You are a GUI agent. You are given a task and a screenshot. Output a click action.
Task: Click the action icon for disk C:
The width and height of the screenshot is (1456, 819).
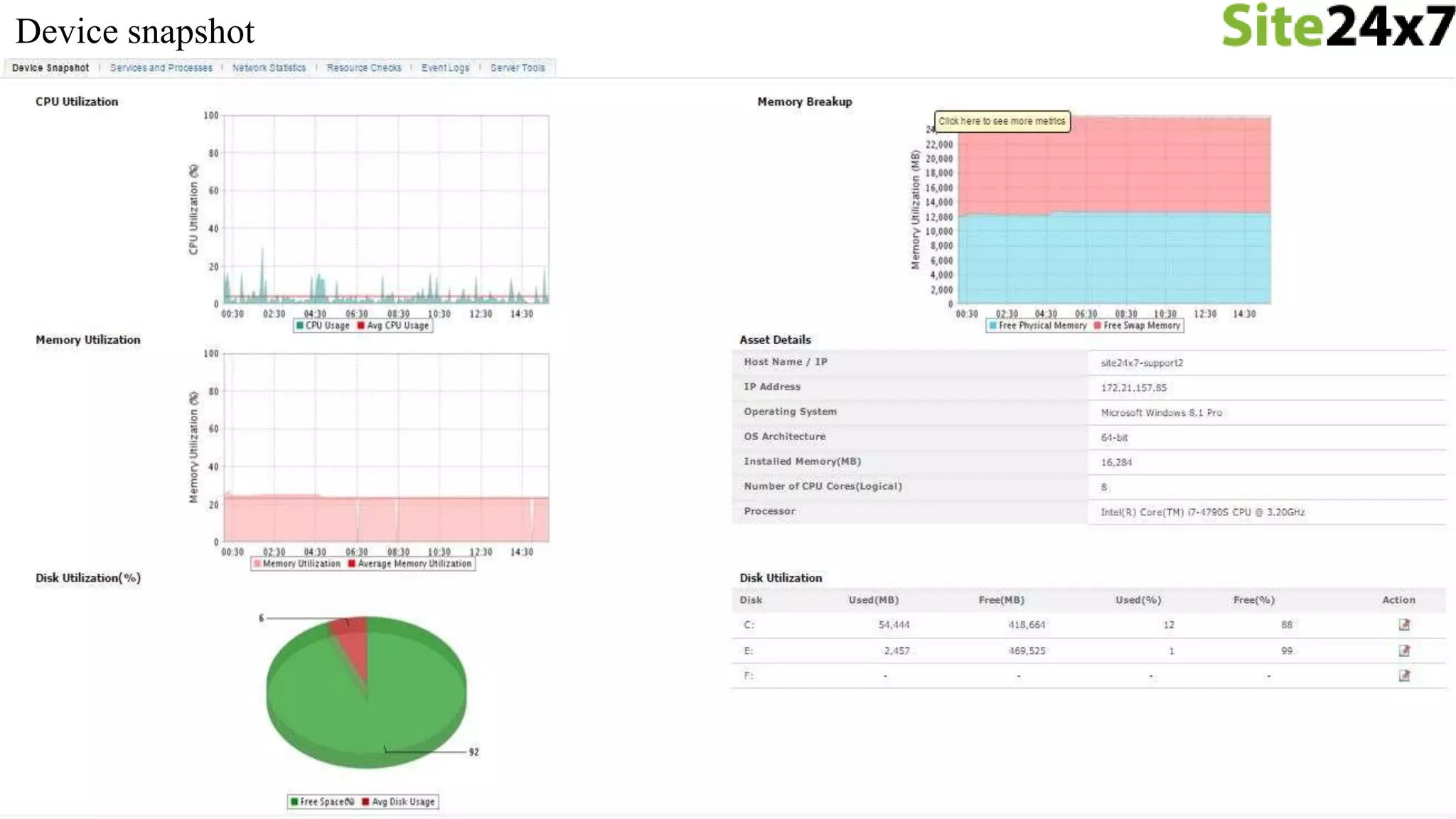1404,625
